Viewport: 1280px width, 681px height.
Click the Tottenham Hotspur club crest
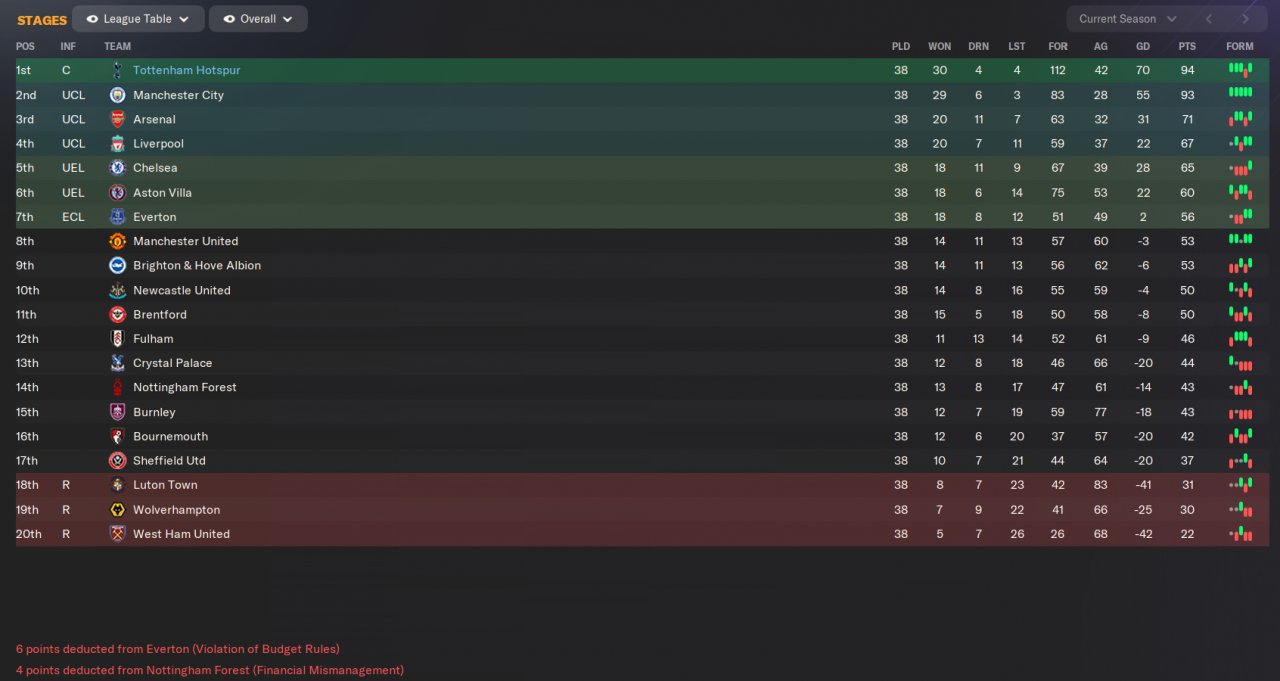(x=117, y=70)
